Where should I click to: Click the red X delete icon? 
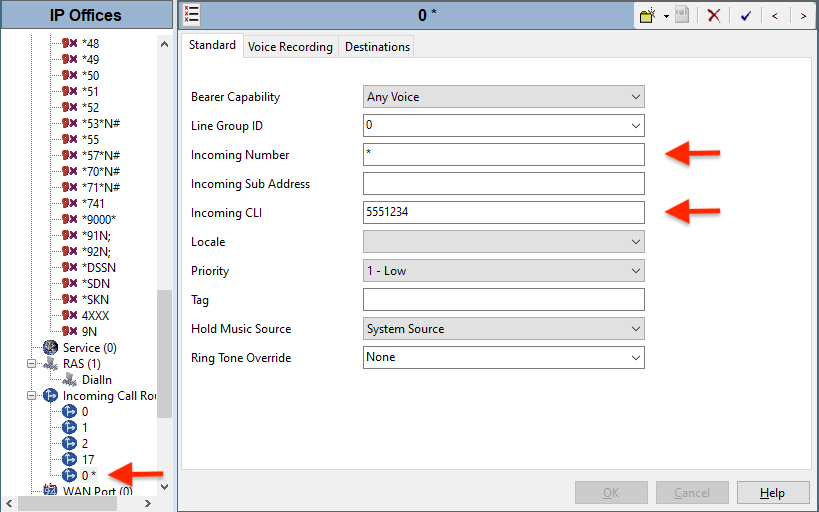coord(713,16)
